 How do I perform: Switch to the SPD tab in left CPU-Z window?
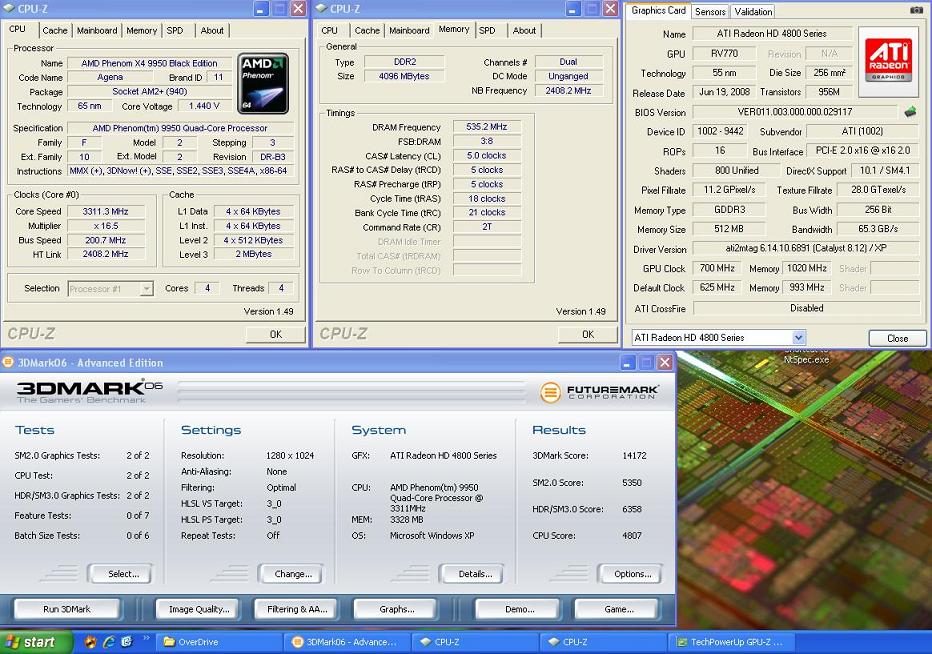click(x=175, y=30)
